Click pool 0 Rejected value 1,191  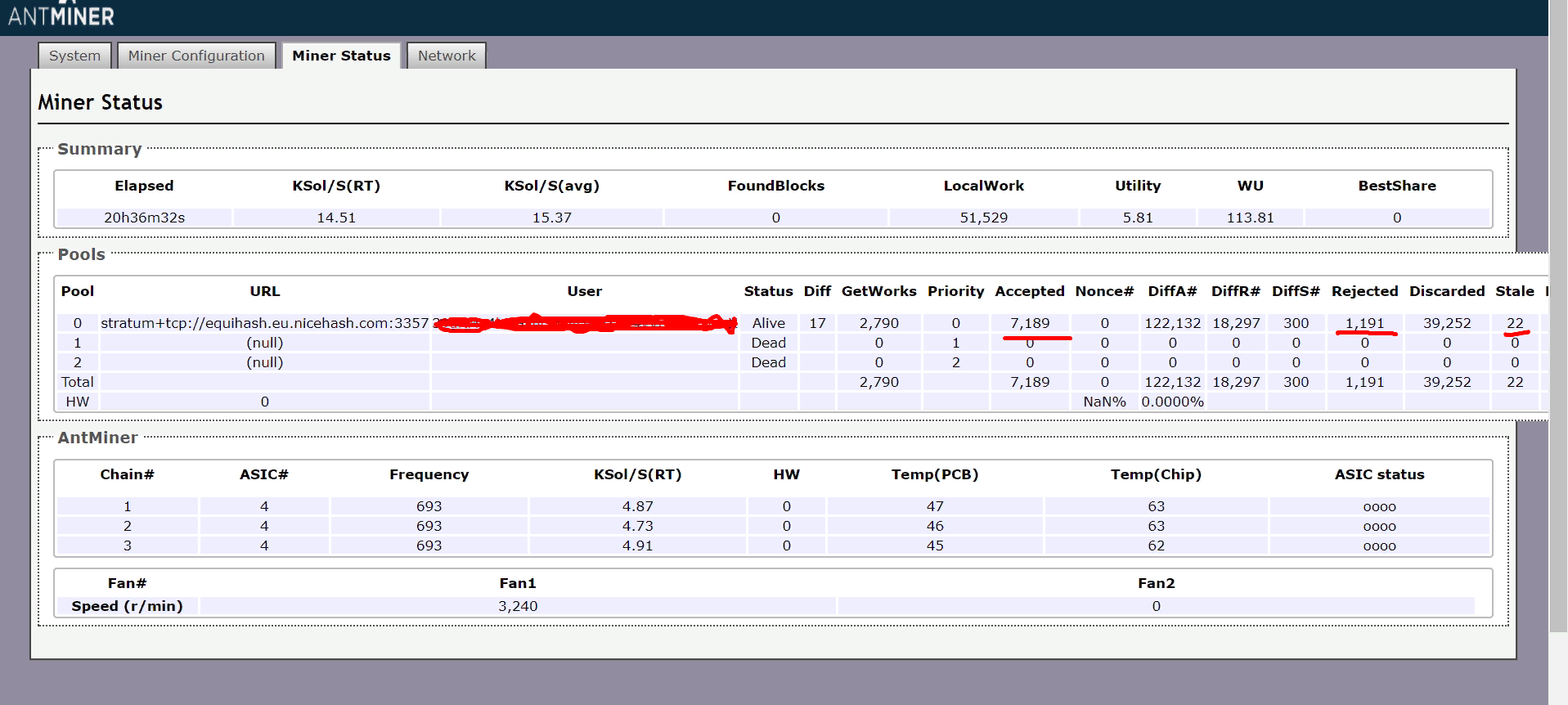[x=1364, y=323]
